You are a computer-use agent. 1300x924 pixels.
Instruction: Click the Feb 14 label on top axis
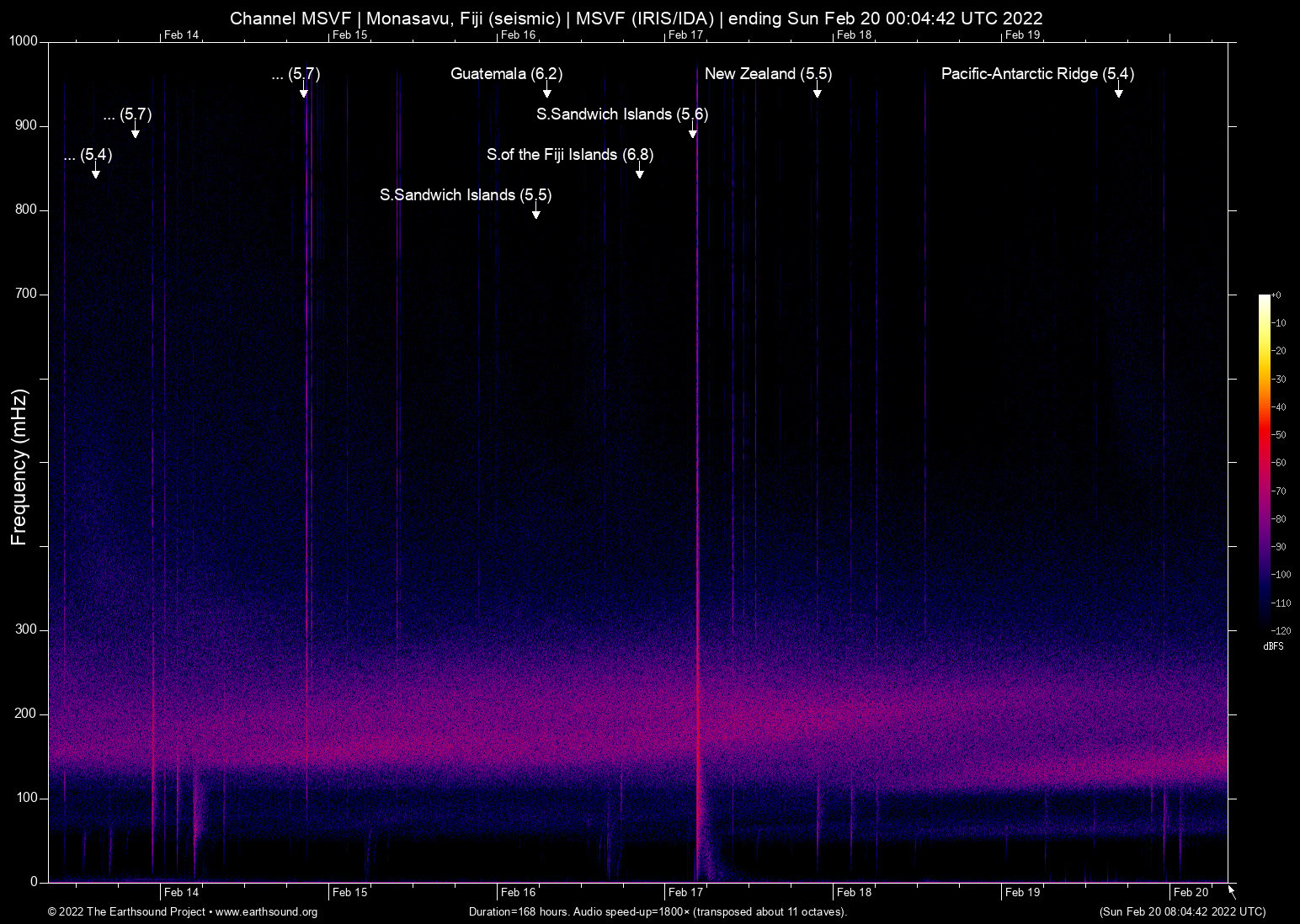tap(179, 35)
